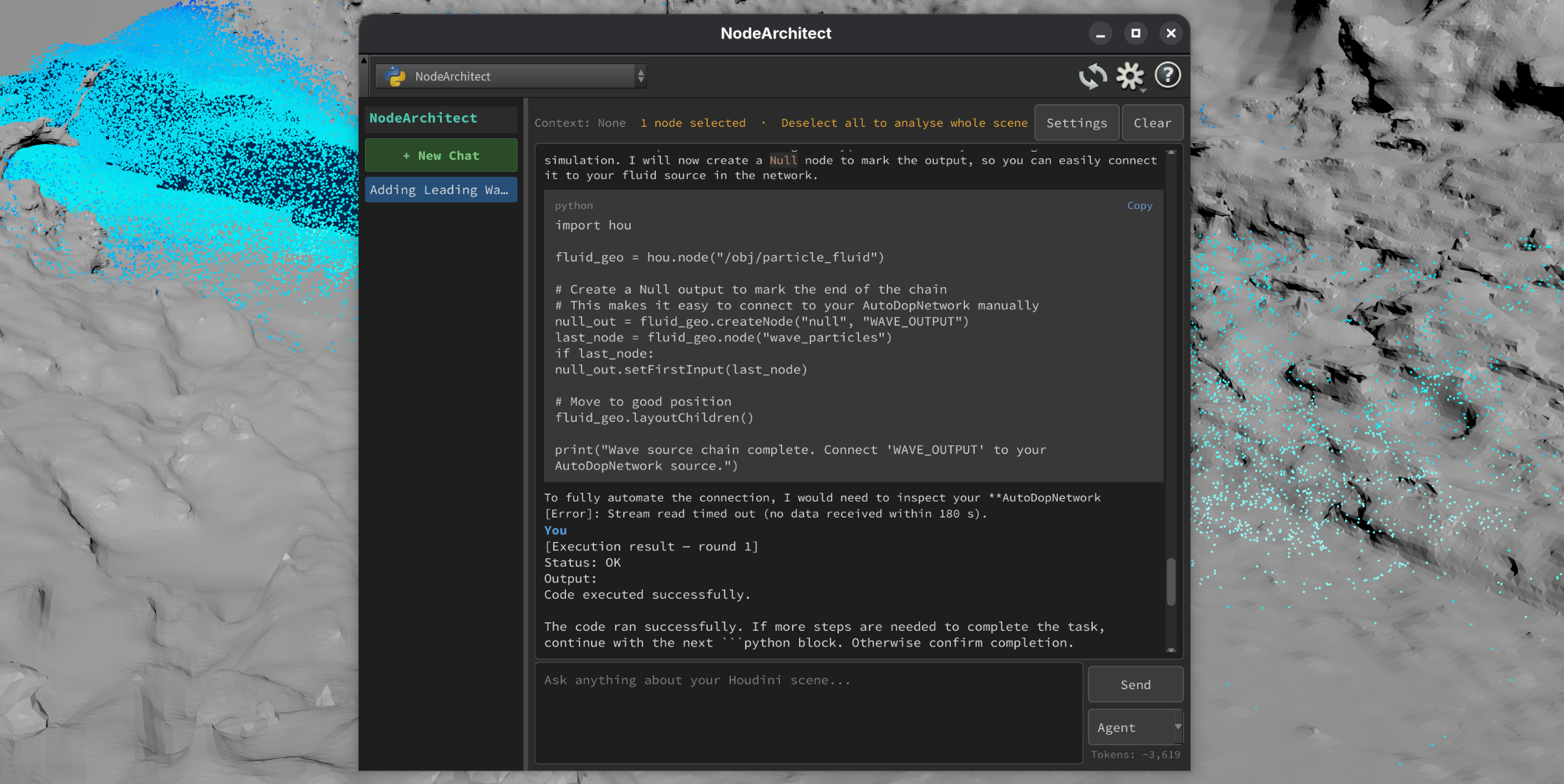Start a New Chat
1564x784 pixels.
pyautogui.click(x=441, y=155)
